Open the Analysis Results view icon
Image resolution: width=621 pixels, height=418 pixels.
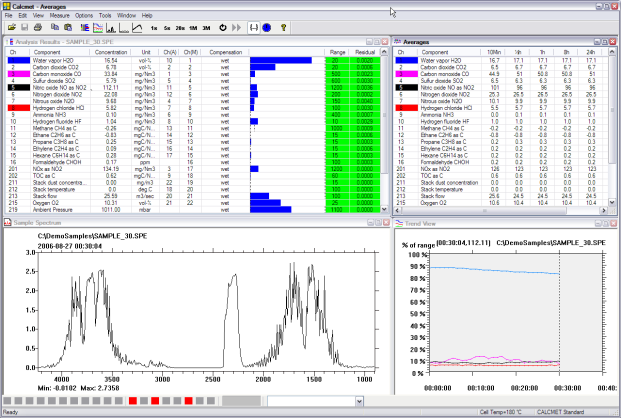84,27
